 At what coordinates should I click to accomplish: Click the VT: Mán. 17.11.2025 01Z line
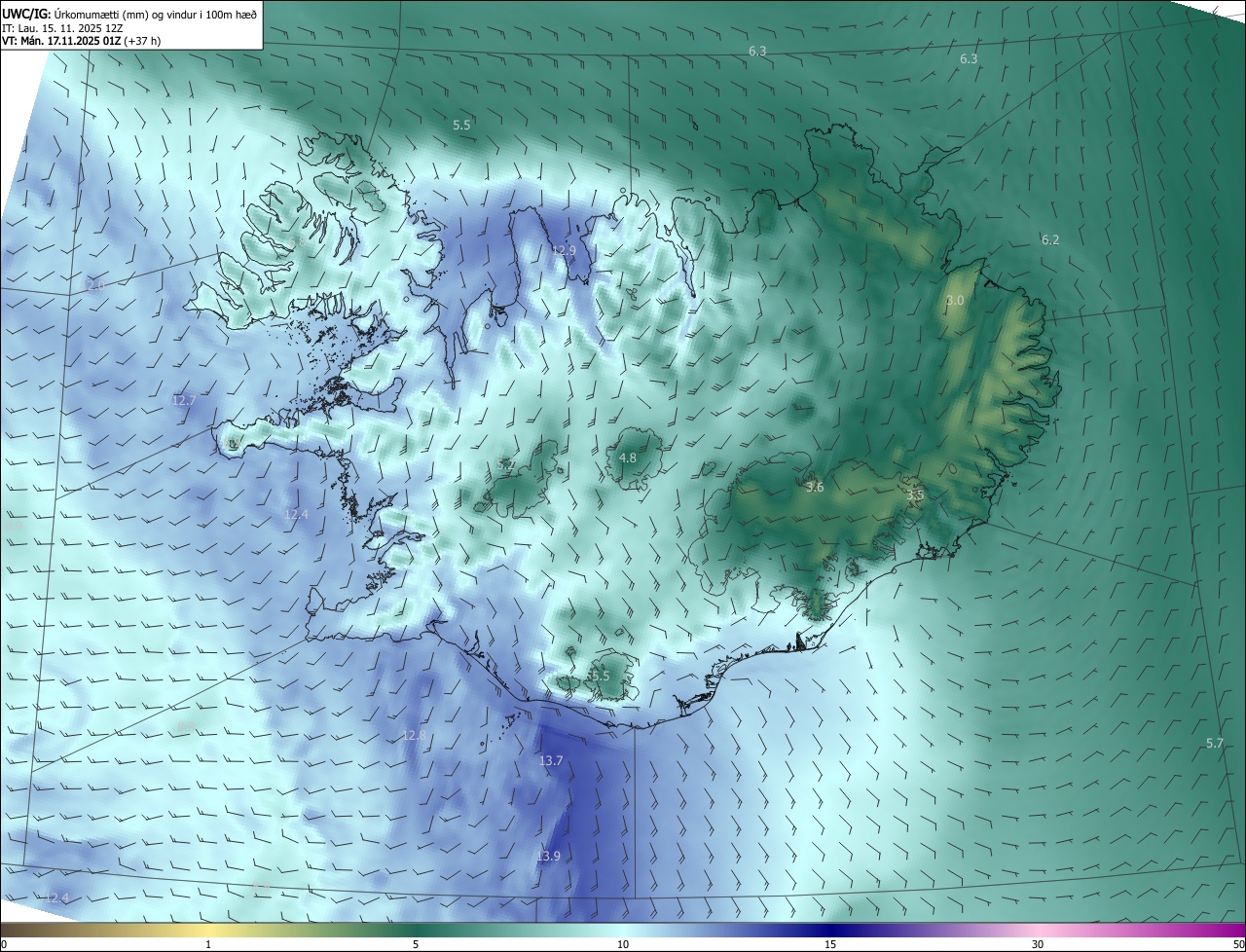point(84,42)
